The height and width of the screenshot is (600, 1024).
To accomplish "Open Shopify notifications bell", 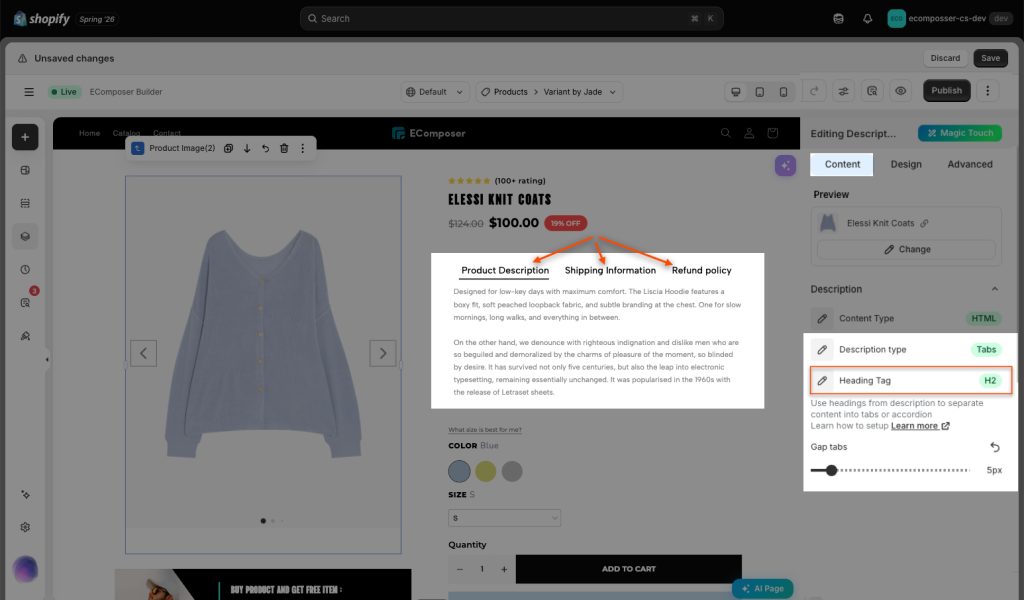I will click(867, 19).
